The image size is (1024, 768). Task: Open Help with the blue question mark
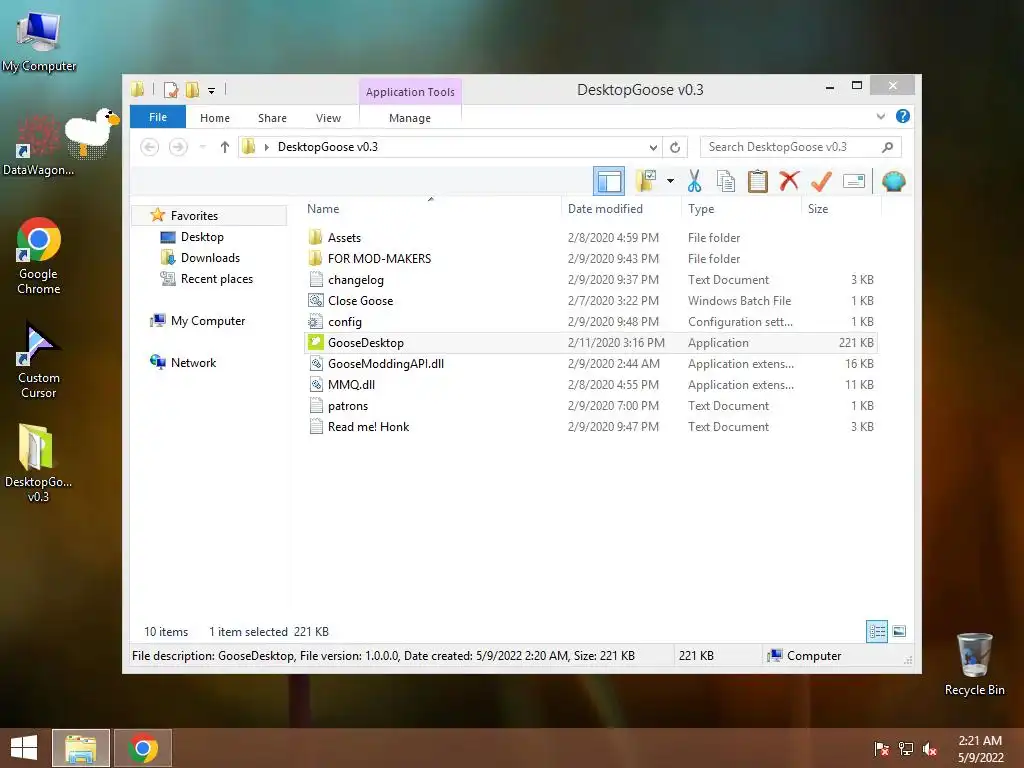click(903, 116)
